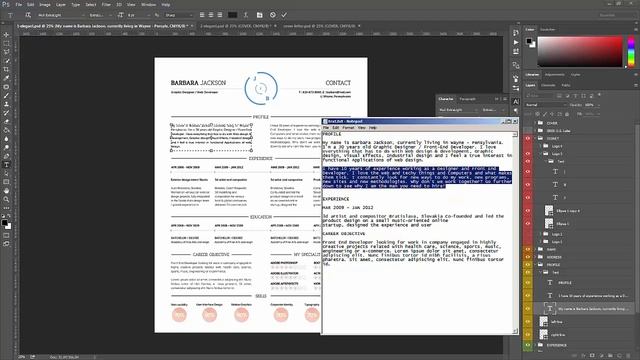
Task: Add a layer mask from Layers footer
Action: pyautogui.click(x=593, y=356)
